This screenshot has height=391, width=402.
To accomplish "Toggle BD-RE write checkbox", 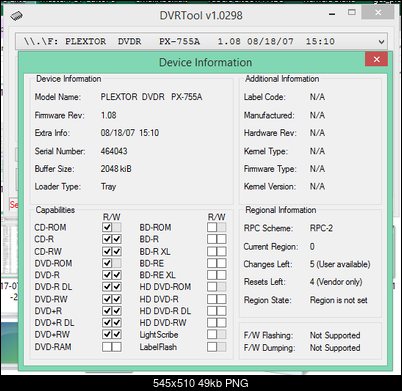I will (x=222, y=263).
